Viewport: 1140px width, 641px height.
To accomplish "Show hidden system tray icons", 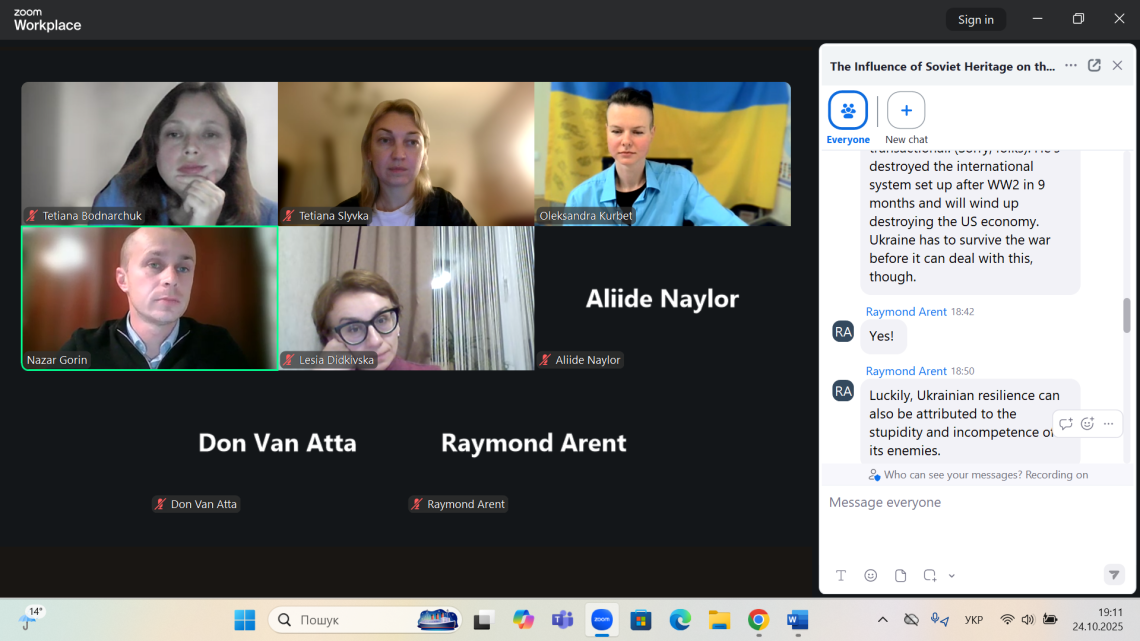I will pyautogui.click(x=881, y=620).
